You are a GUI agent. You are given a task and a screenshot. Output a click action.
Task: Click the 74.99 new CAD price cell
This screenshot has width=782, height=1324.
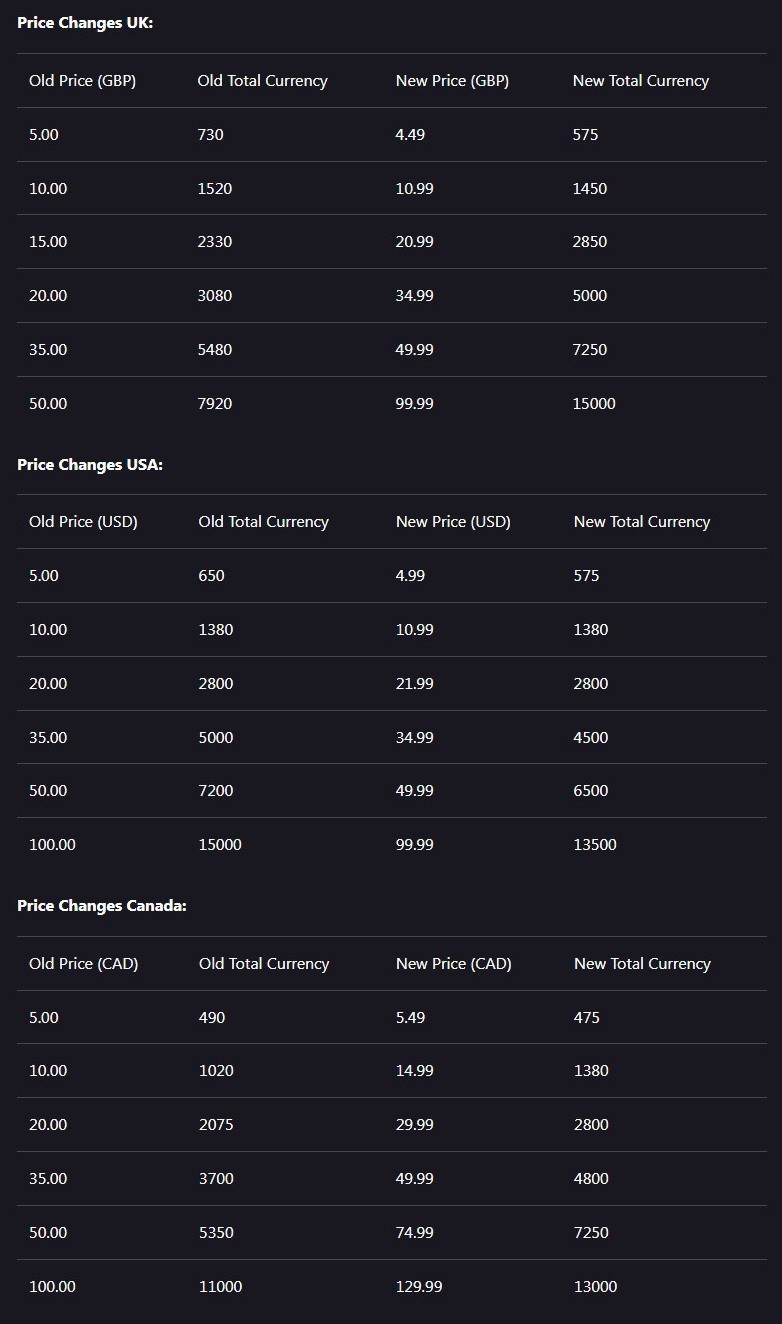pos(415,1233)
